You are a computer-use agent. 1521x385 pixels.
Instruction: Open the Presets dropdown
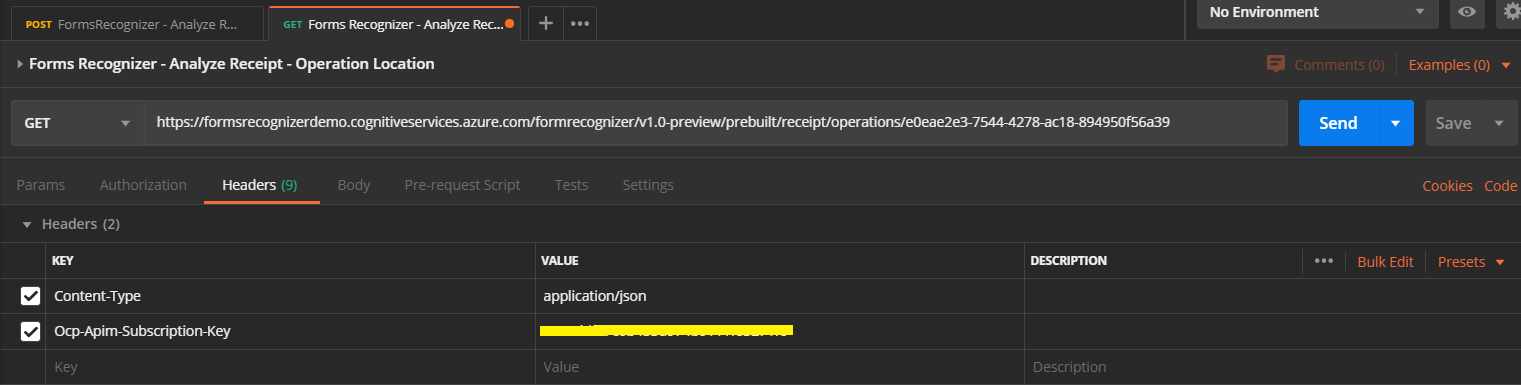point(1471,262)
